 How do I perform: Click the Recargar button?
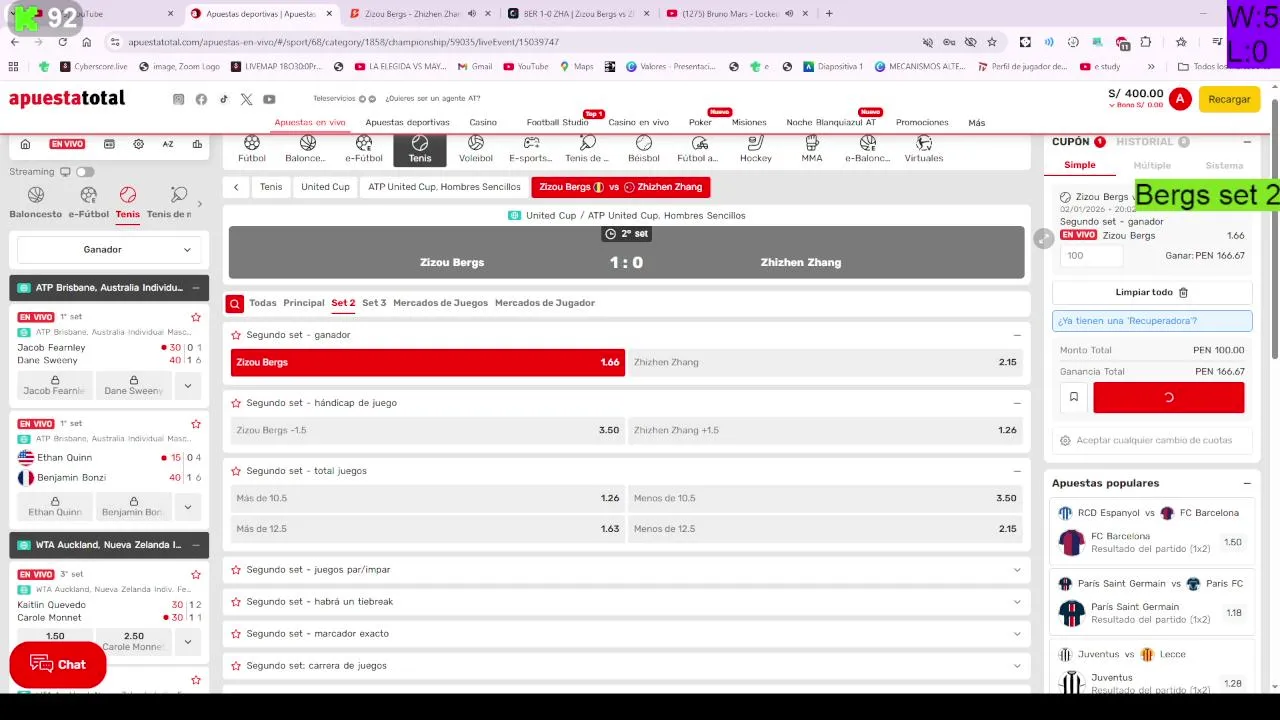click(1229, 99)
